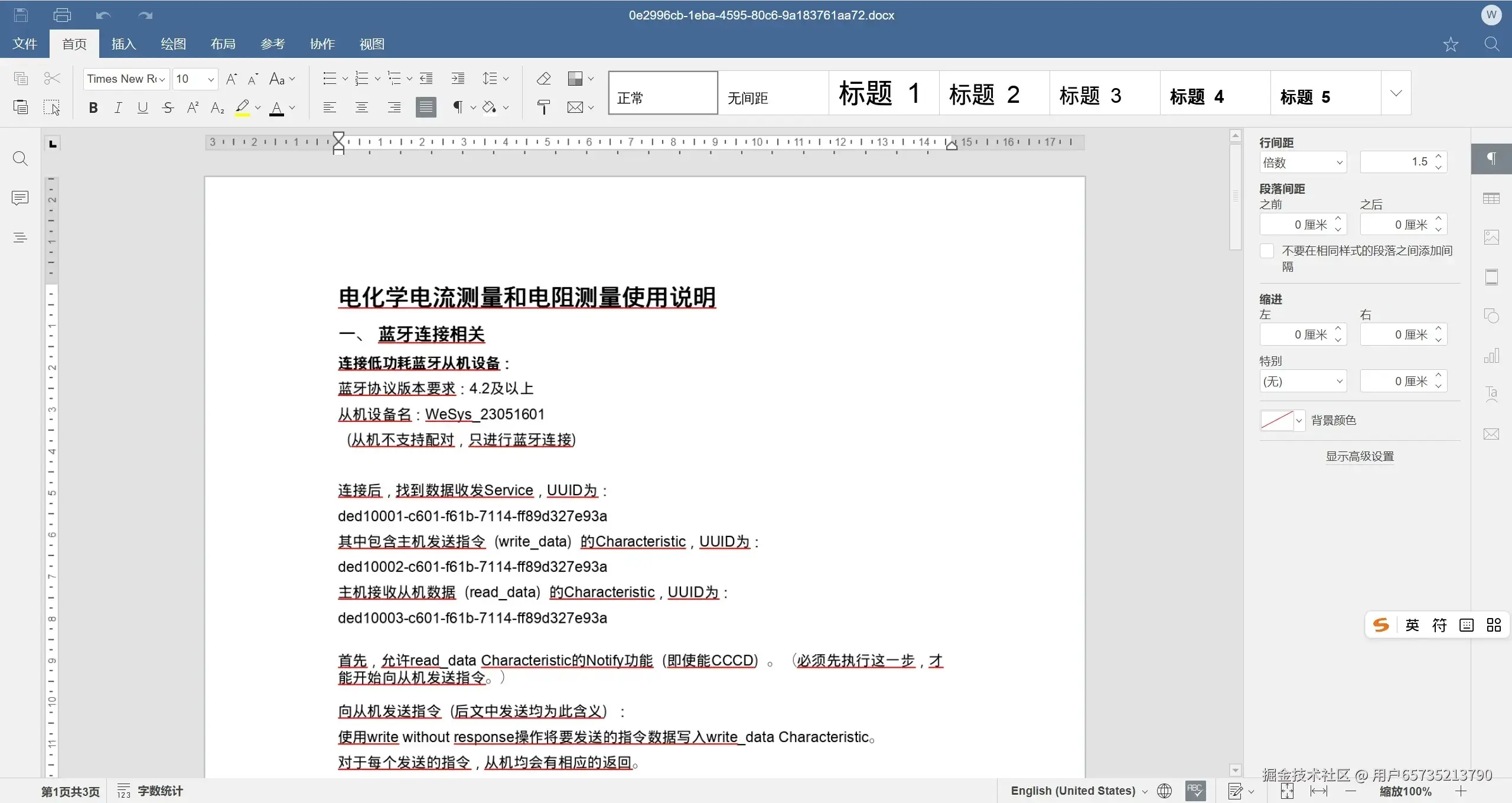Open the 背景颜色 color swatch

pyautogui.click(x=1278, y=420)
